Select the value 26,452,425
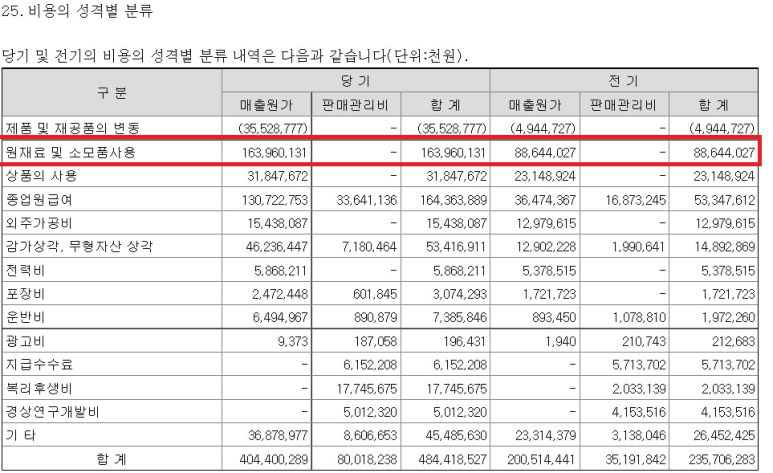Viewport: 773px width, 473px height. coord(725,435)
